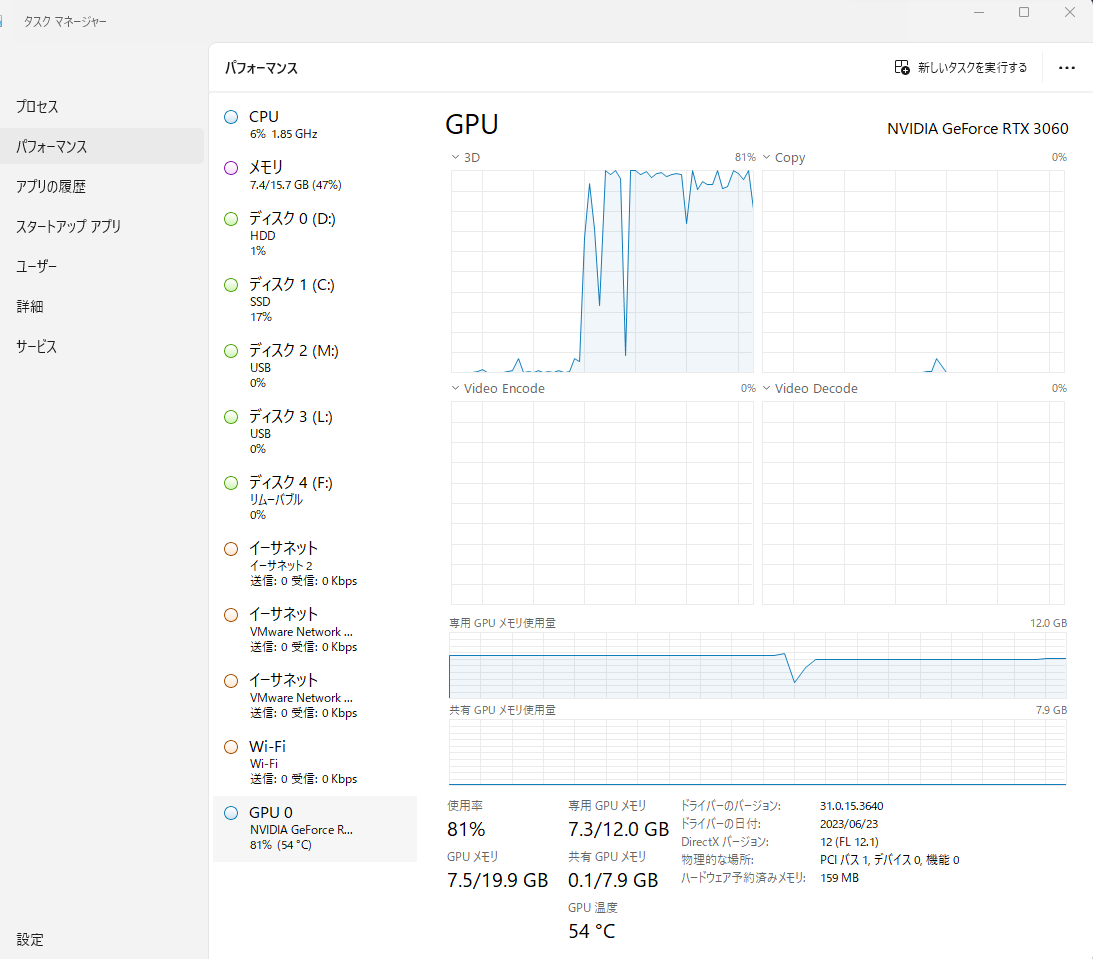Select the ディスク 2 (M:) USB entry
1093x959 pixels.
[315, 365]
